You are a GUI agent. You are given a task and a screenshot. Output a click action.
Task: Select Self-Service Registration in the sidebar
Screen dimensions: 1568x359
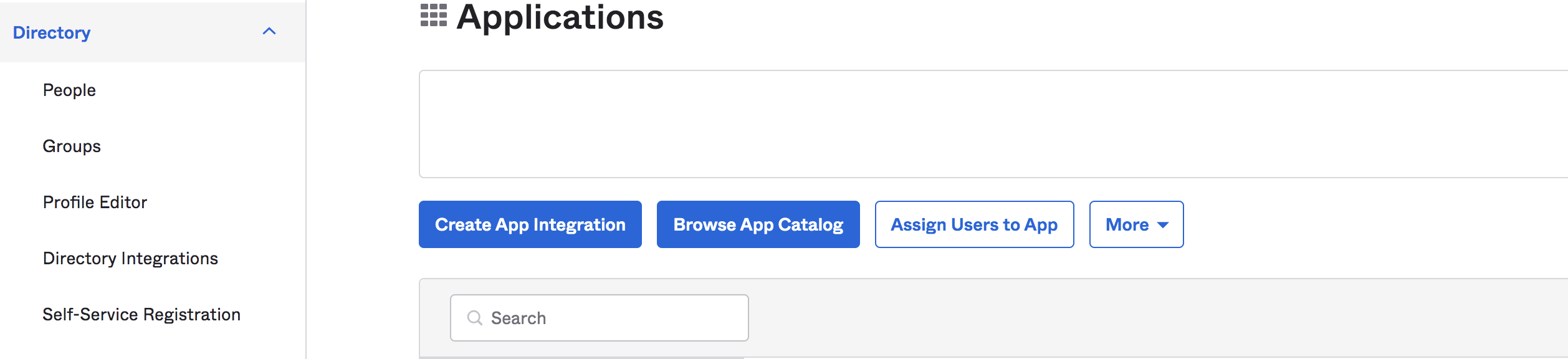[141, 315]
